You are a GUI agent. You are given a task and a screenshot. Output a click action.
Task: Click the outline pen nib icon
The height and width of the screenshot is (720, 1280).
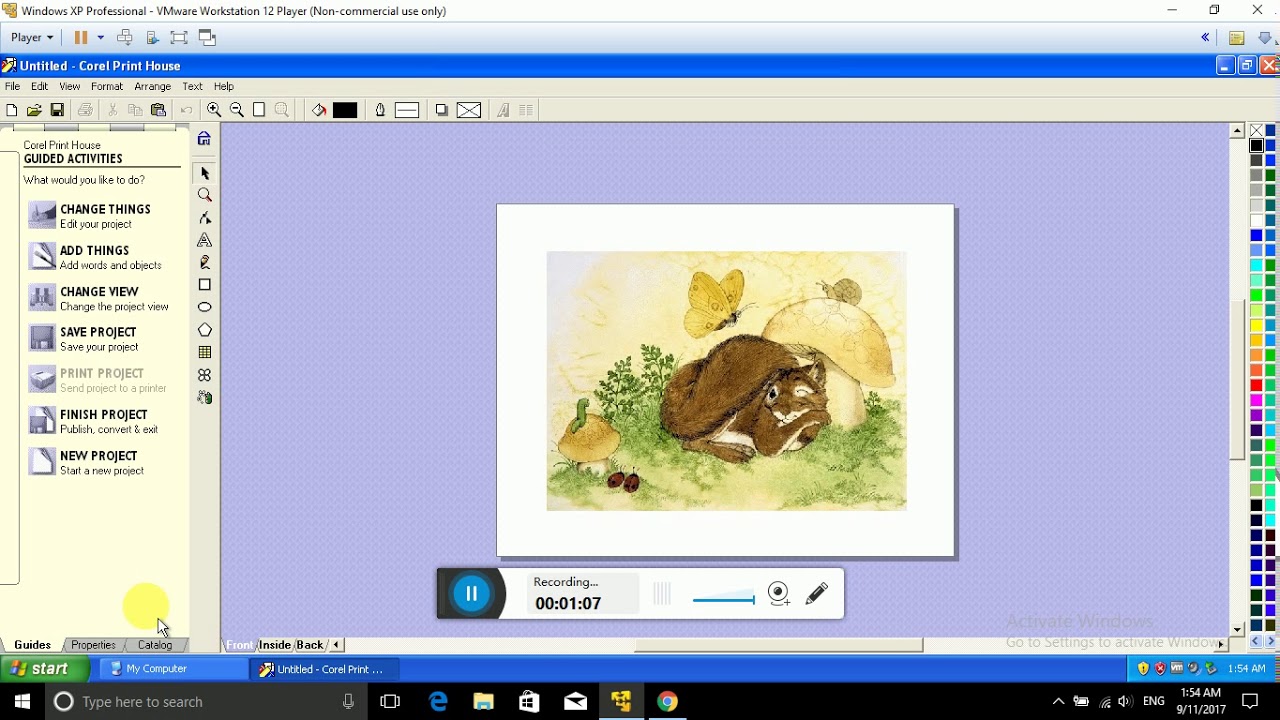tap(380, 110)
